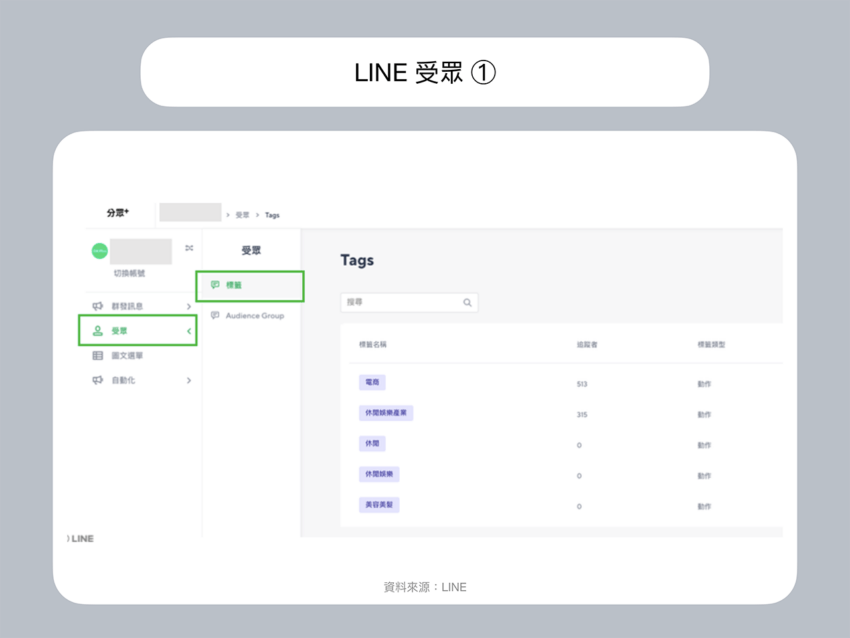Image resolution: width=850 pixels, height=638 pixels.
Task: Click the 受眾 person icon in sidebar
Action: pos(97,331)
